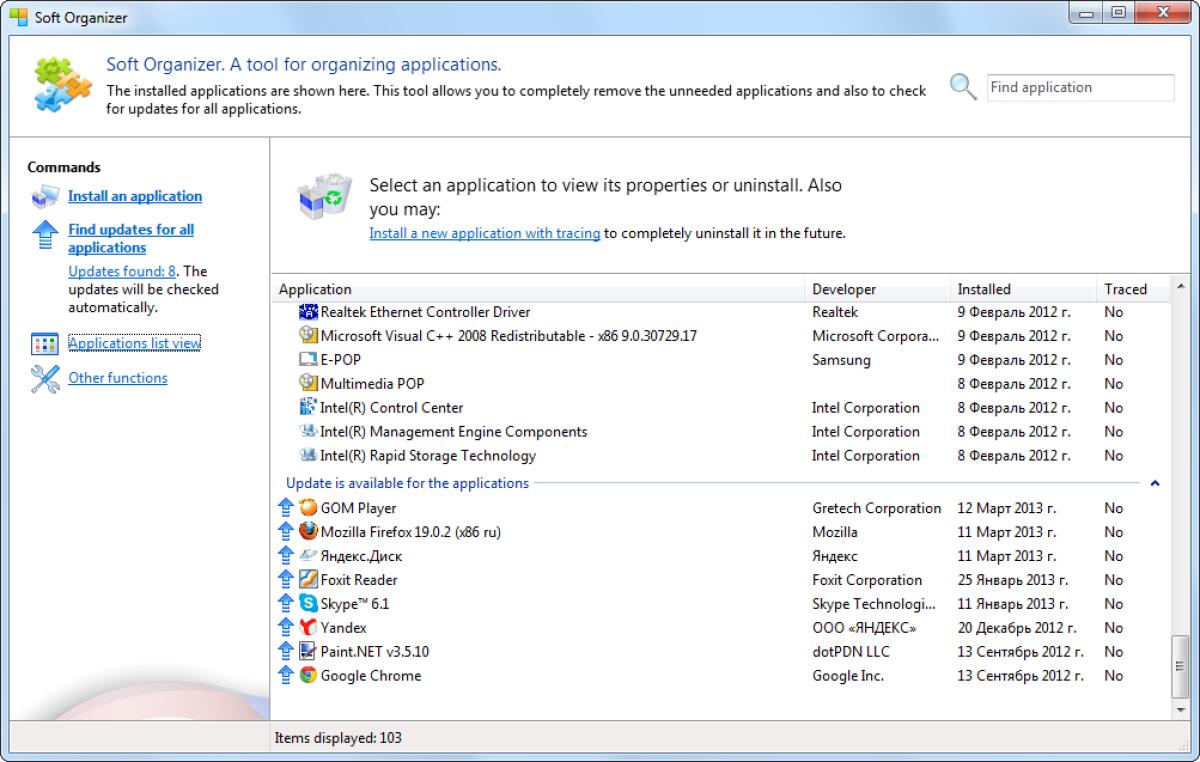Screen dimensions: 1200x762
Task: Click the Applications list view grid icon
Action: point(44,343)
